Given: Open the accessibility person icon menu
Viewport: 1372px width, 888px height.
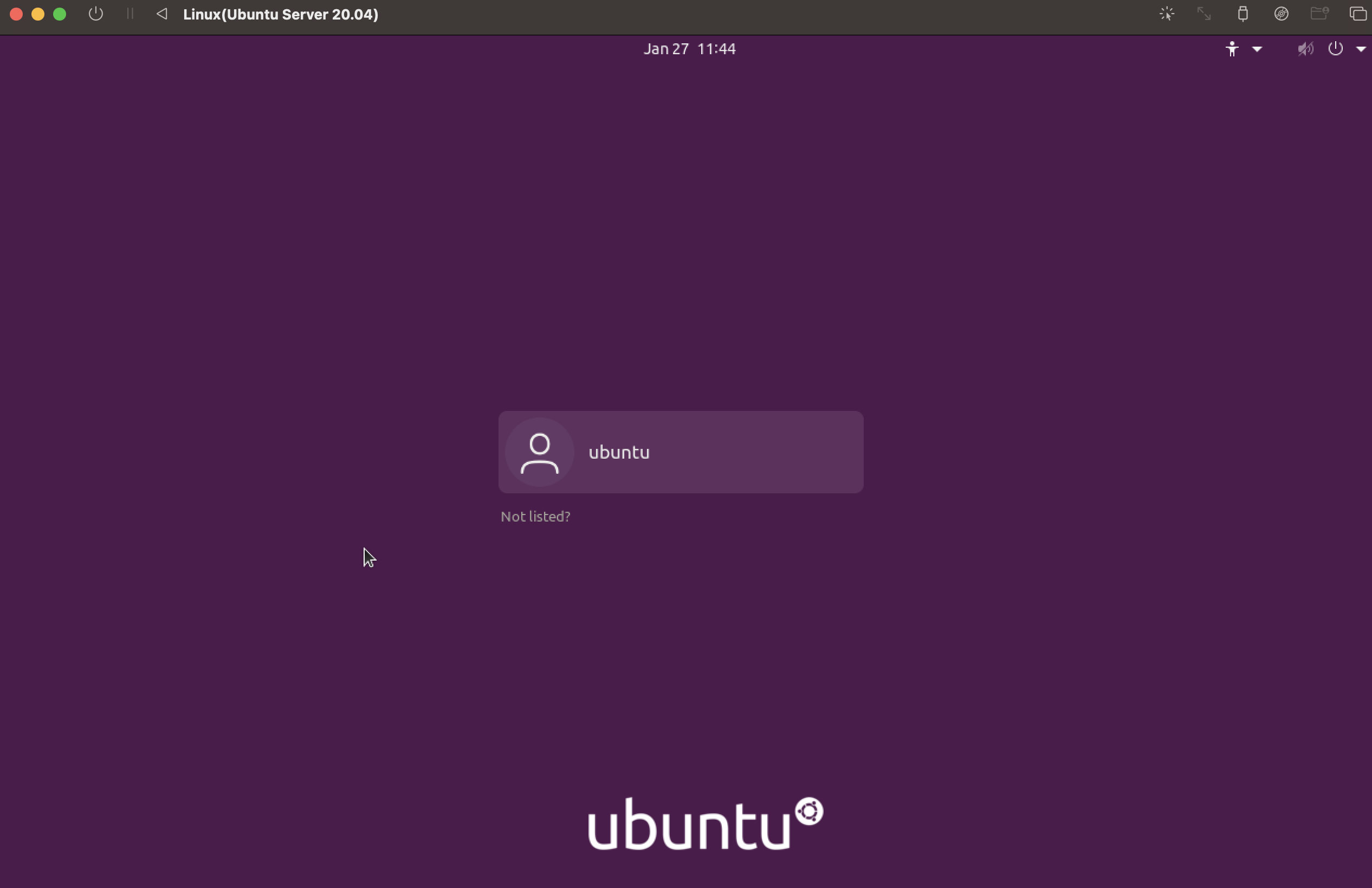Looking at the screenshot, I should pyautogui.click(x=1232, y=49).
